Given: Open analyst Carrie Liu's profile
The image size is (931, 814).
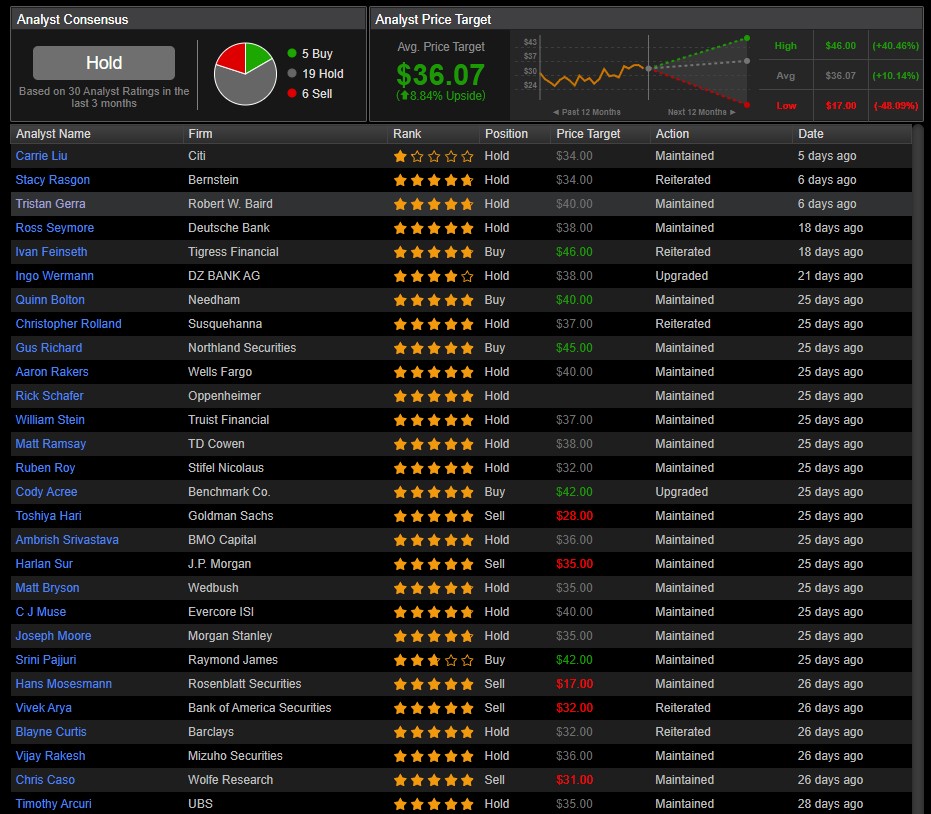Looking at the screenshot, I should coord(41,156).
